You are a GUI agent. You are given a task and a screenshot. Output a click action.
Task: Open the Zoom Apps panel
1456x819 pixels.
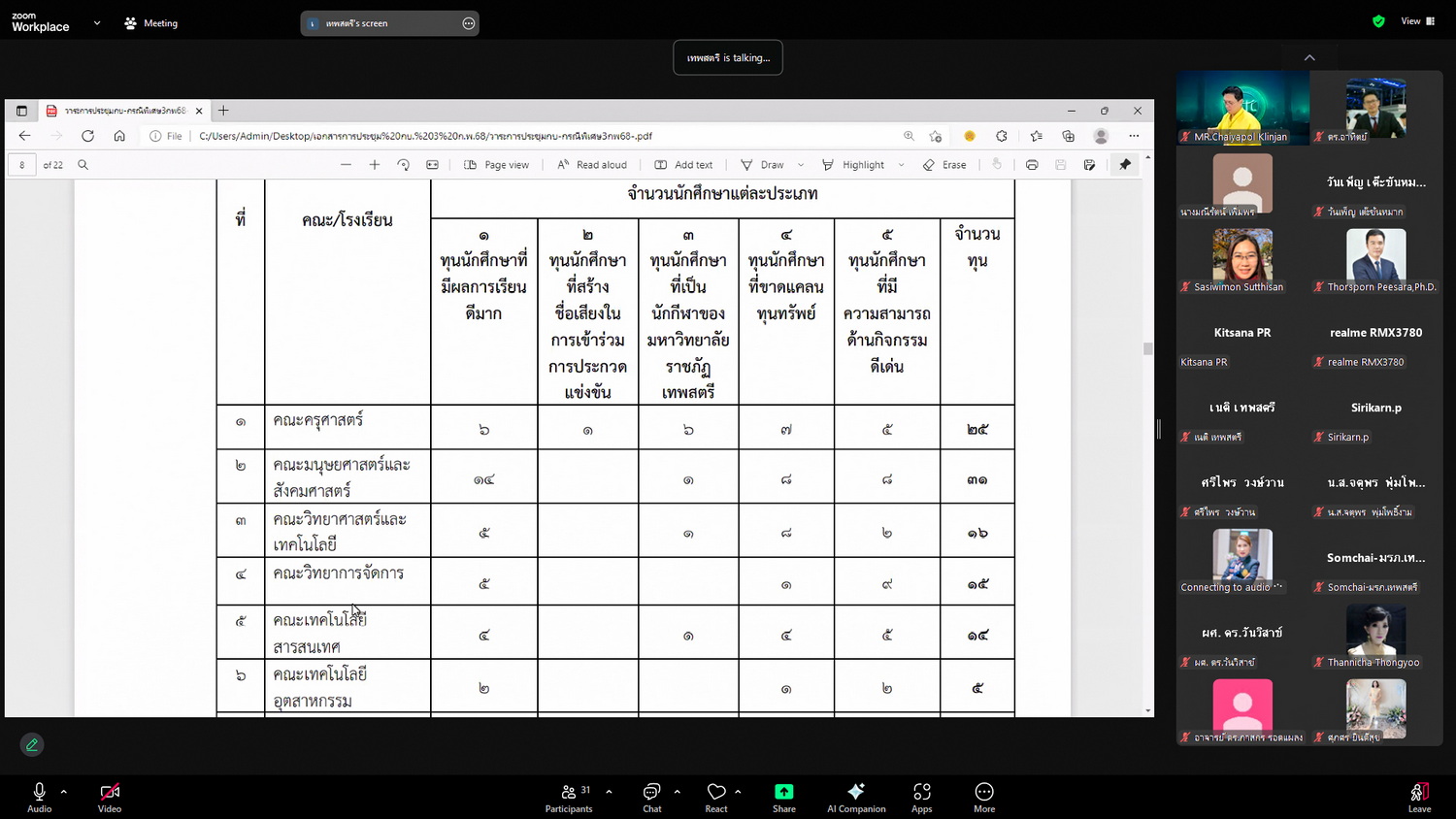[x=921, y=798]
